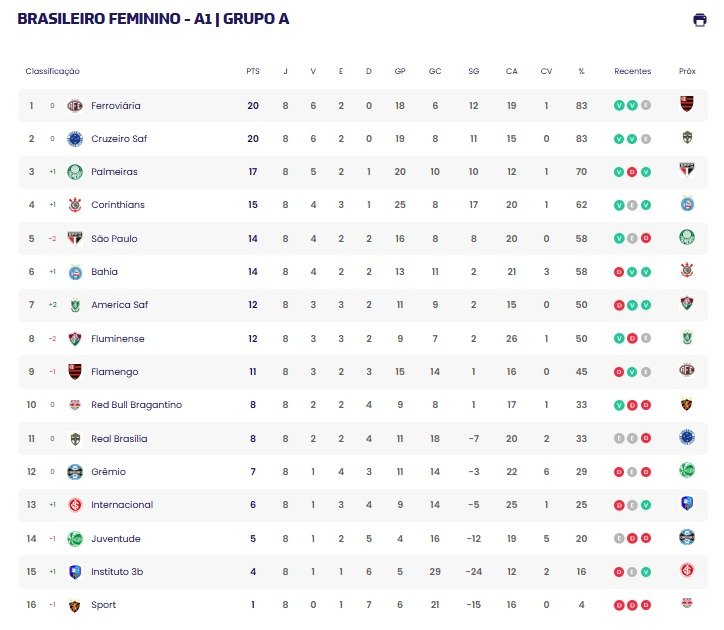Click Ferroviária team crest
Image resolution: width=724 pixels, height=630 pixels.
[75, 106]
